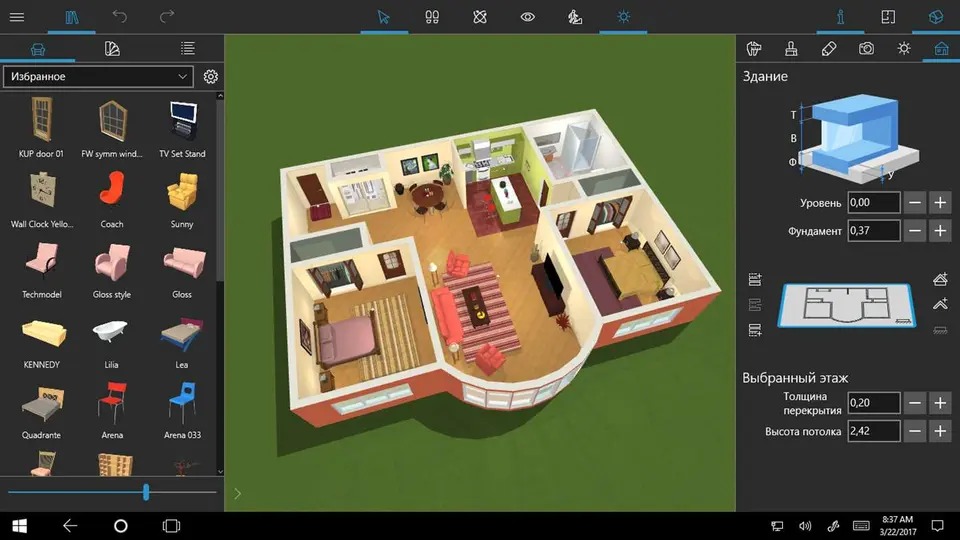Select the FW symm window item
This screenshot has width=960, height=540.
pos(112,129)
